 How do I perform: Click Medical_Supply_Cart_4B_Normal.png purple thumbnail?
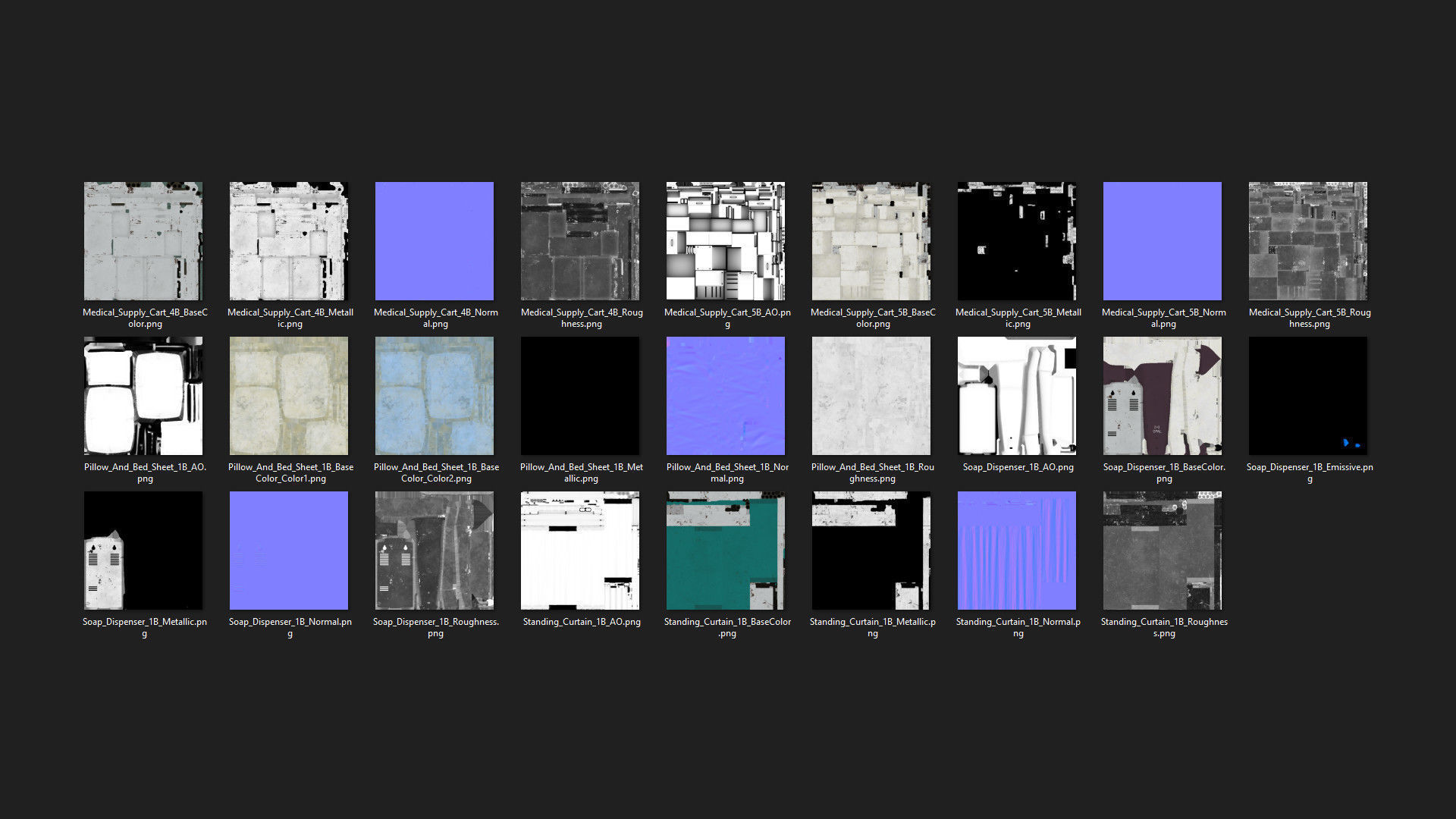pos(435,241)
